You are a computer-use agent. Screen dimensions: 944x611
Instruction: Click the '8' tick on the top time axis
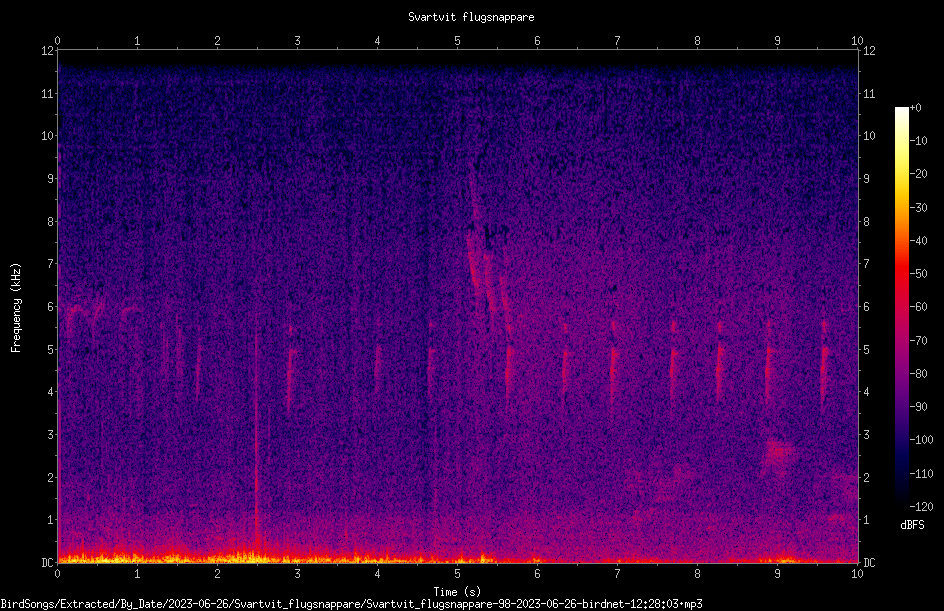click(x=697, y=40)
